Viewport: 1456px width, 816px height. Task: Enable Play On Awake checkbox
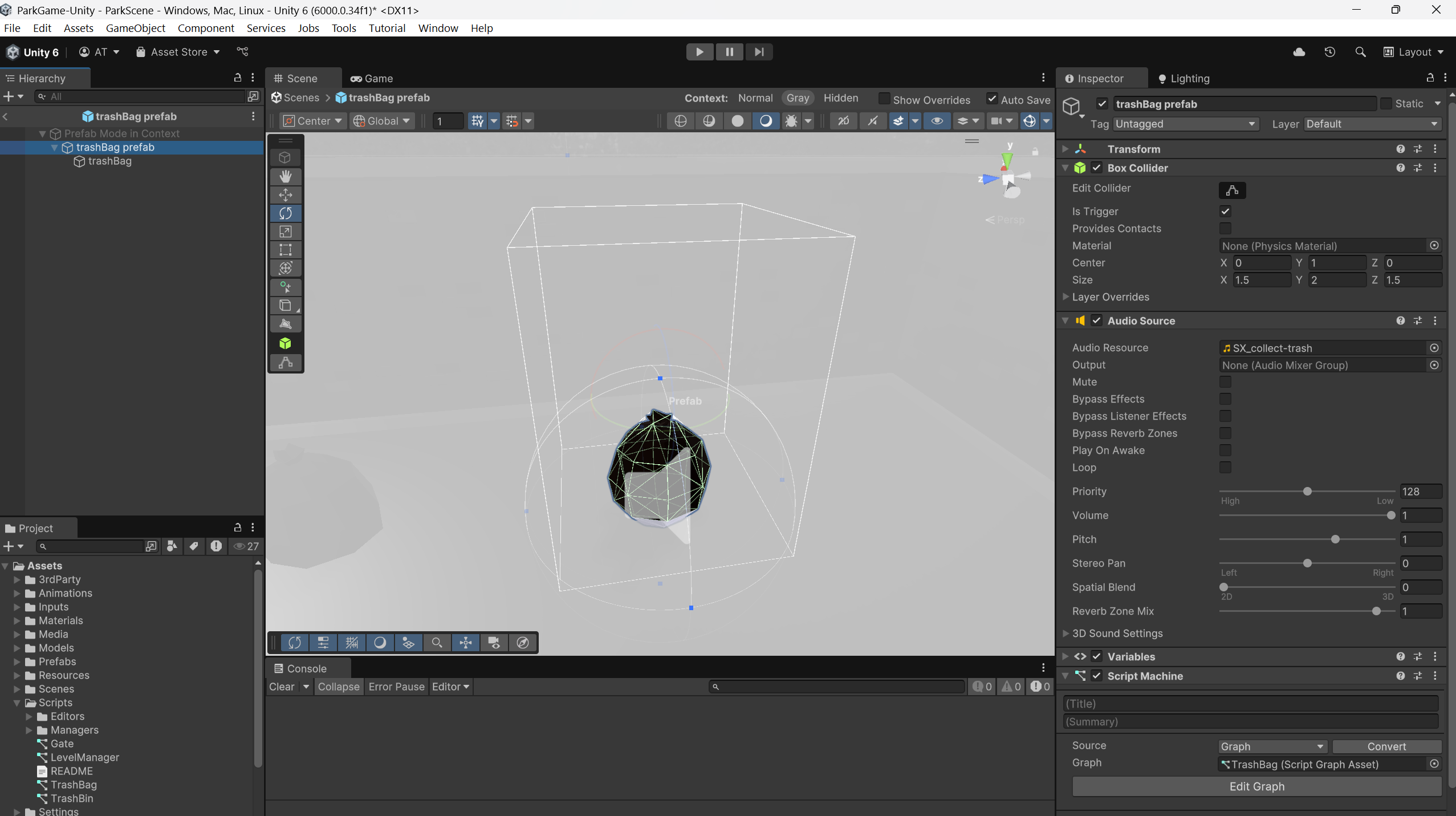point(1225,450)
